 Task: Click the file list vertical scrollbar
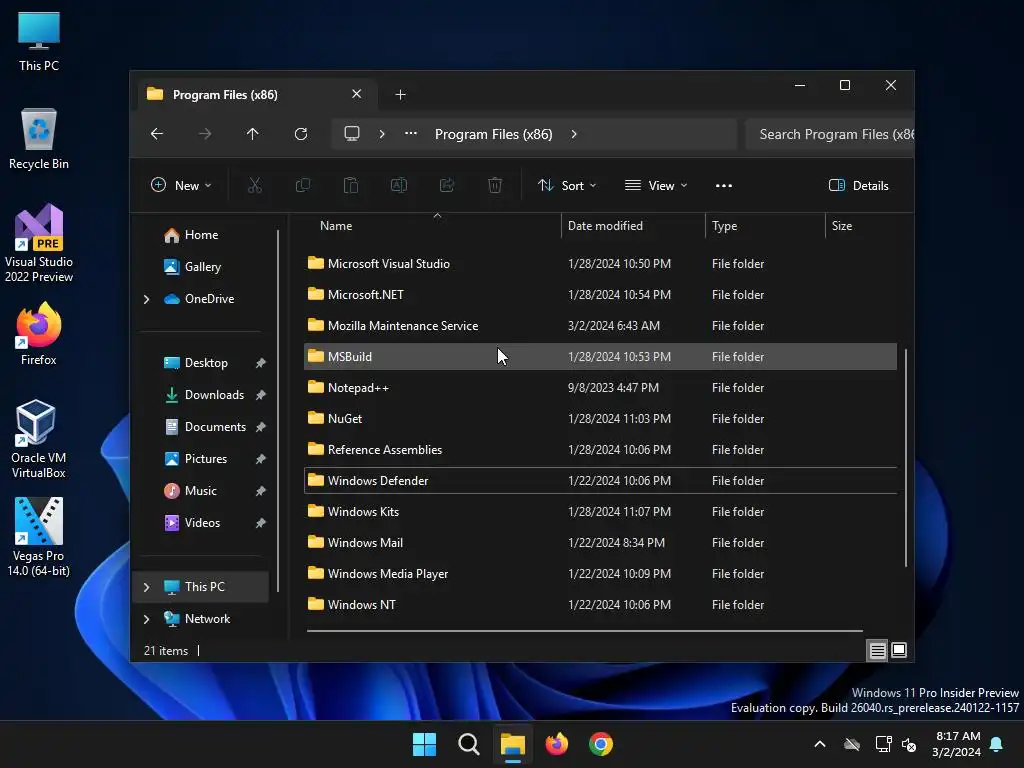pos(906,458)
